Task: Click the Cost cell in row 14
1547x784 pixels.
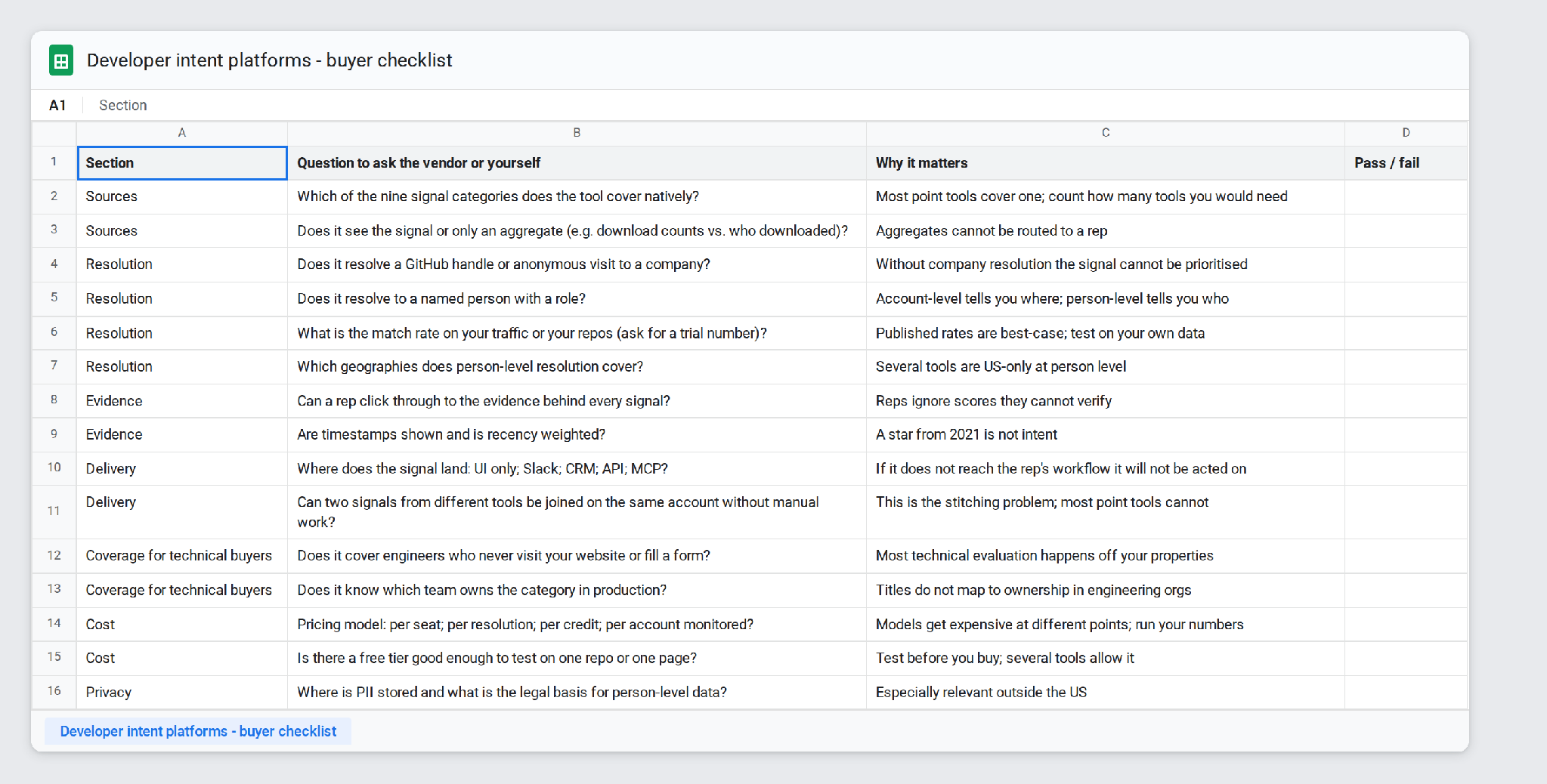Action: [x=182, y=625]
